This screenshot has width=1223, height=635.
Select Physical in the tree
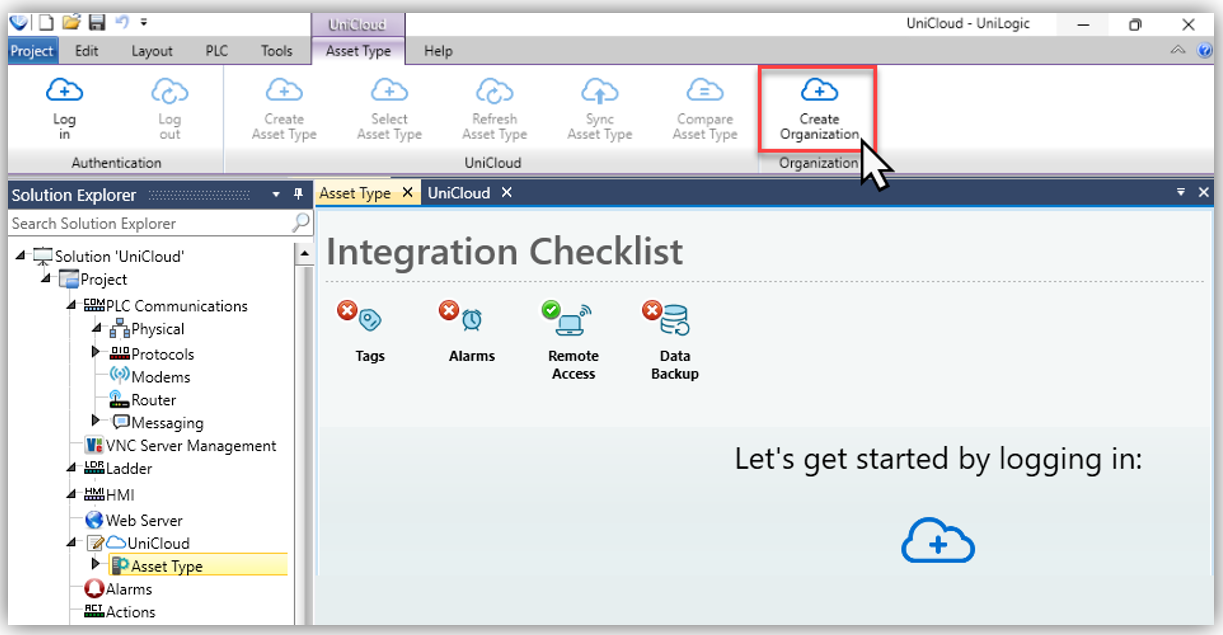click(157, 329)
